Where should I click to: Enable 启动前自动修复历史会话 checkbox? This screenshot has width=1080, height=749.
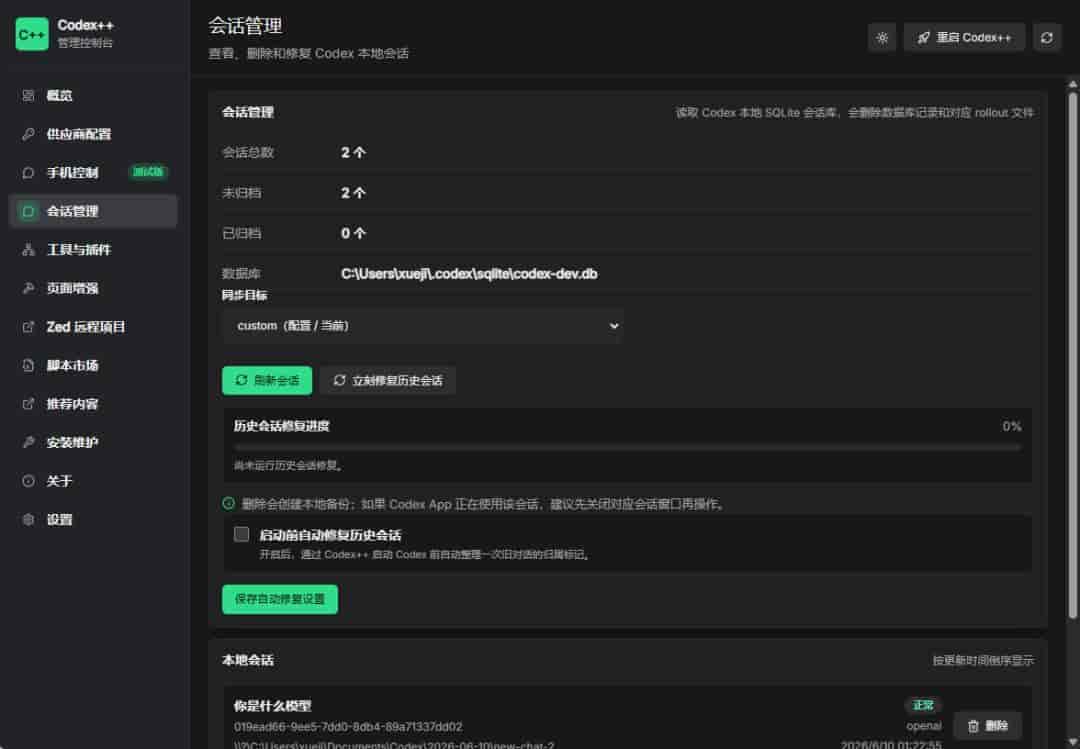coord(241,534)
